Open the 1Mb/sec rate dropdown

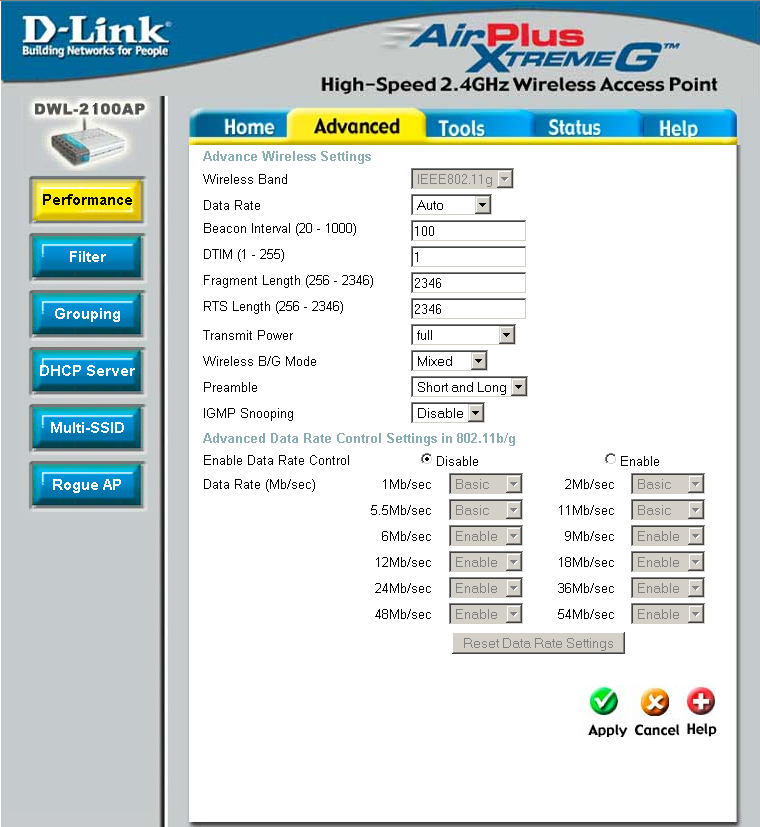click(x=486, y=484)
